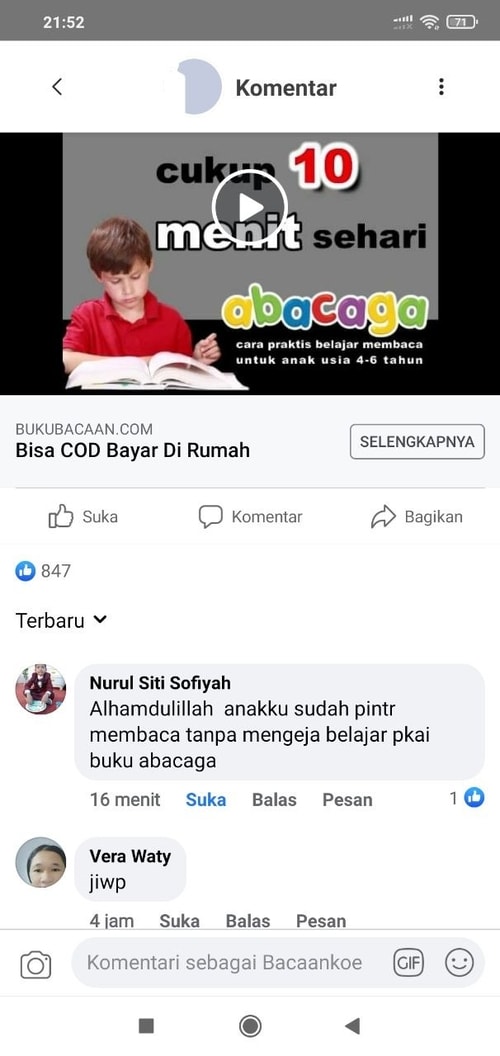Play the abacaga video

click(x=249, y=207)
